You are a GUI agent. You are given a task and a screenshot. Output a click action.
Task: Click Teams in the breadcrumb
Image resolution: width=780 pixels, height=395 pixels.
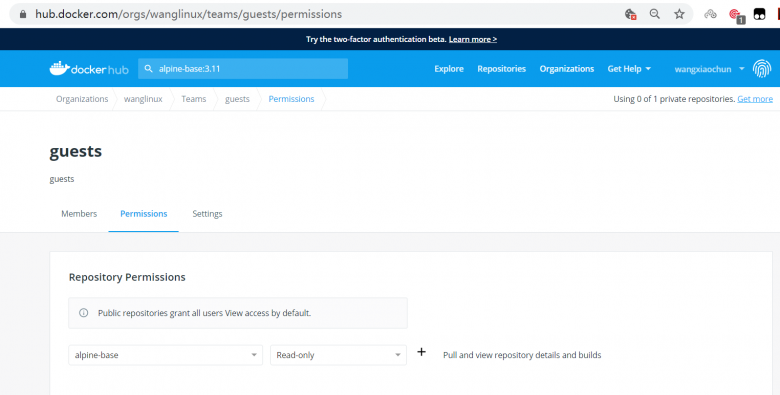(x=194, y=99)
